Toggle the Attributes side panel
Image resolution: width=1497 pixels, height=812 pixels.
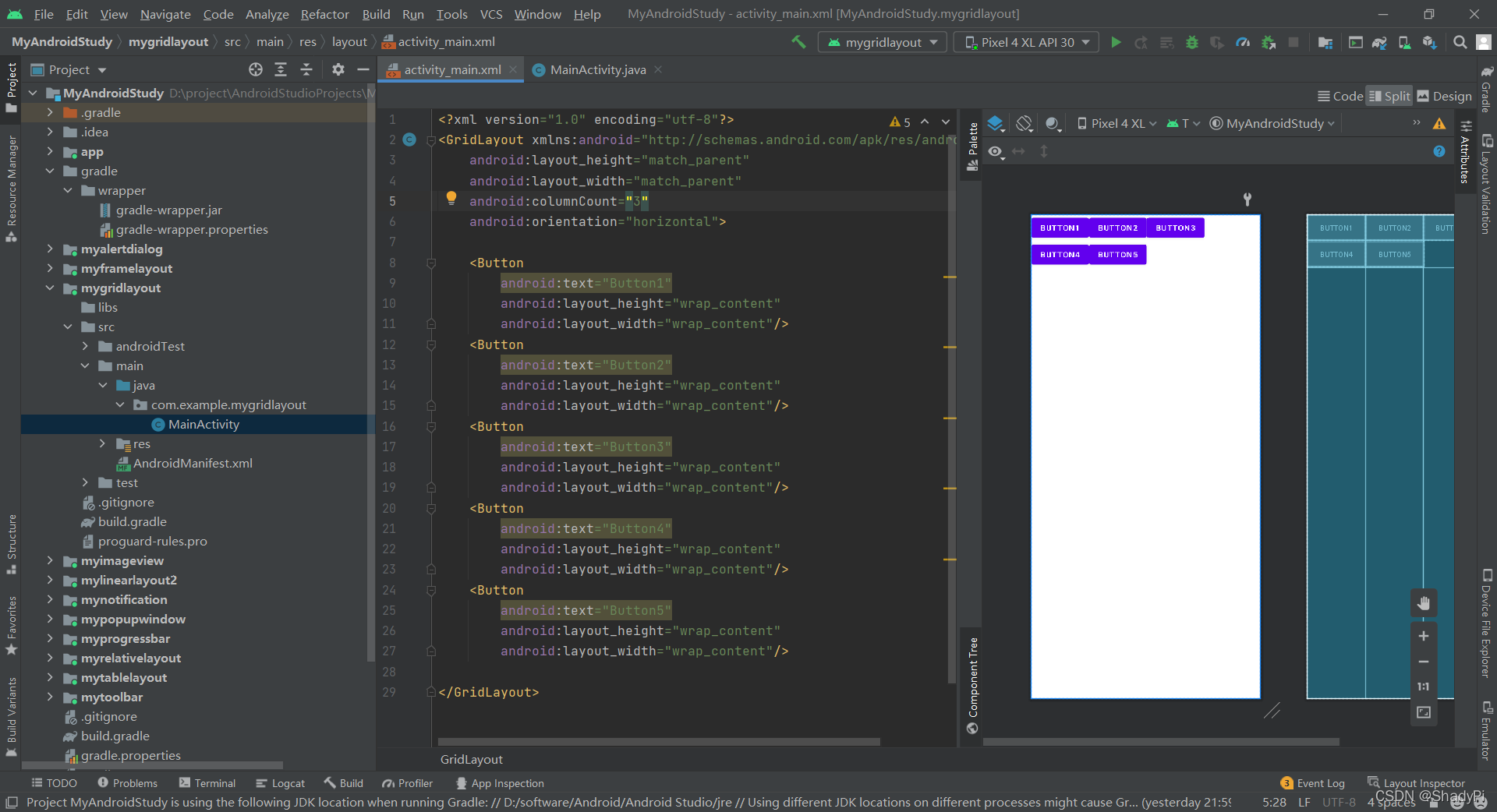point(1466,154)
